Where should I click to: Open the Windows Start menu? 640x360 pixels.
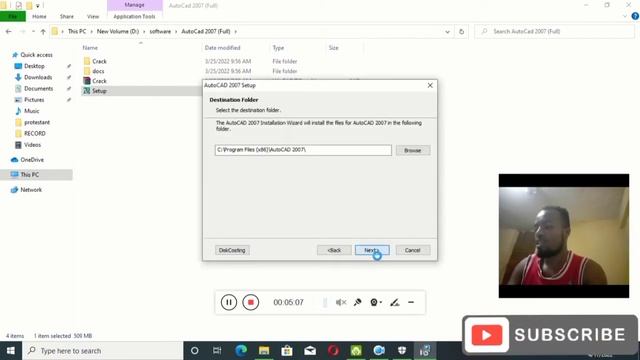click(11, 351)
